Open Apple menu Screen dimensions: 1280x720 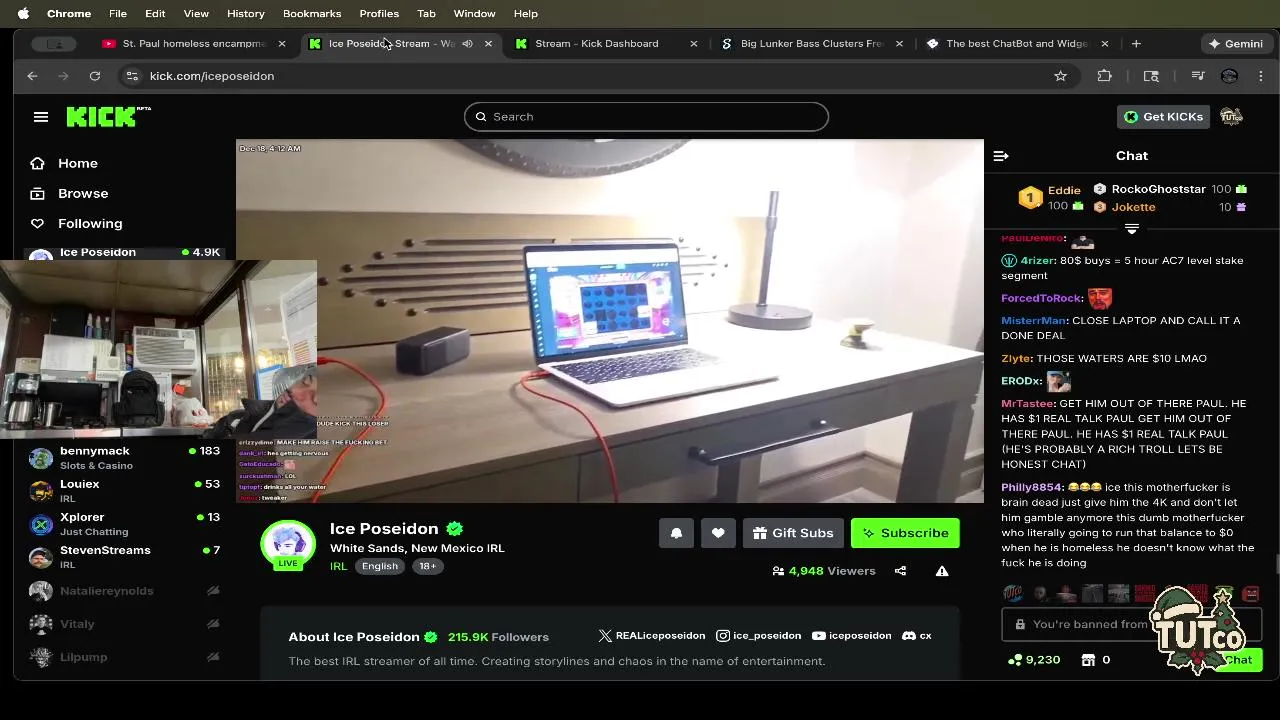pyautogui.click(x=23, y=14)
